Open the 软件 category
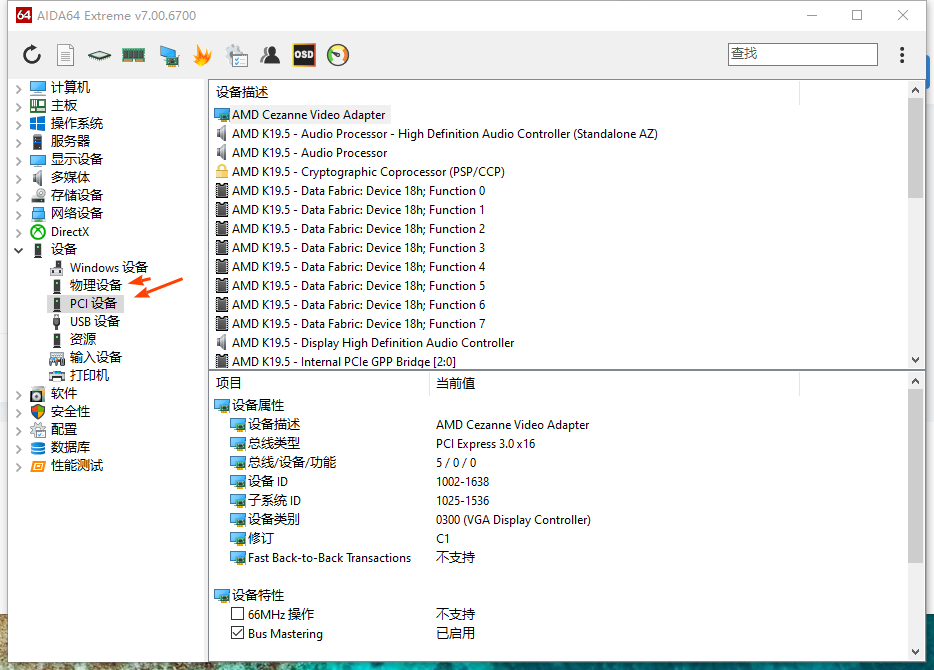The width and height of the screenshot is (934, 670). (x=64, y=393)
